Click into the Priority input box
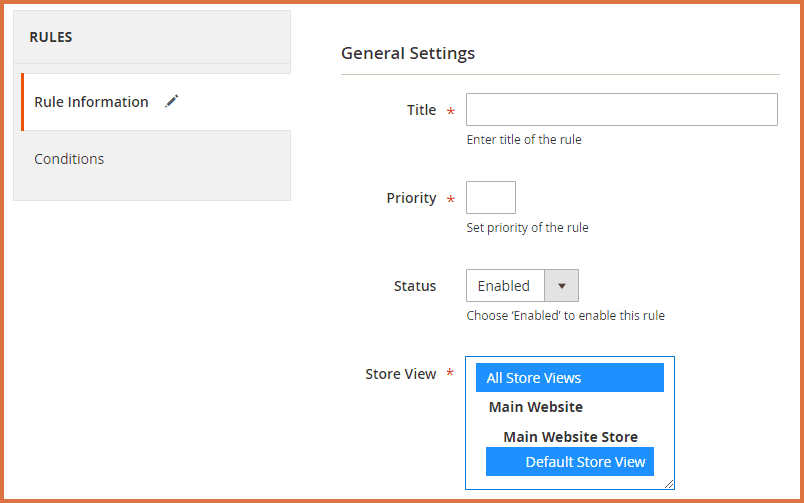This screenshot has width=804, height=503. coord(491,198)
